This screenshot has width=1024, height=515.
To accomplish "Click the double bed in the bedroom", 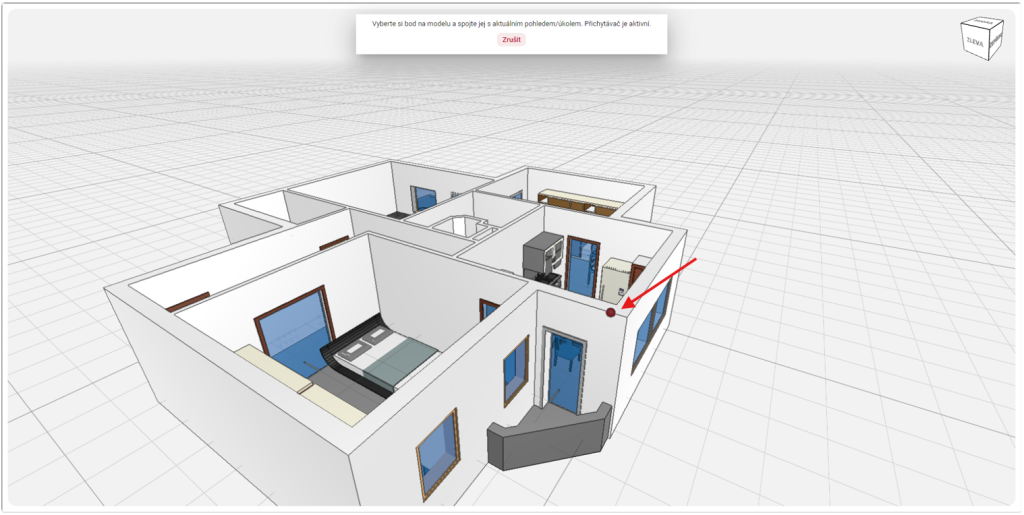I will pyautogui.click(x=385, y=355).
